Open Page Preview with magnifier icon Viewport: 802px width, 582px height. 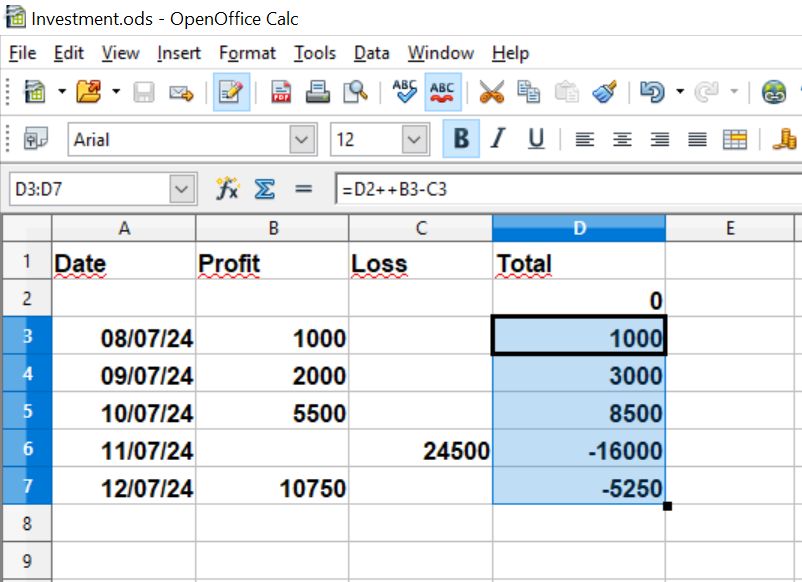tap(355, 92)
